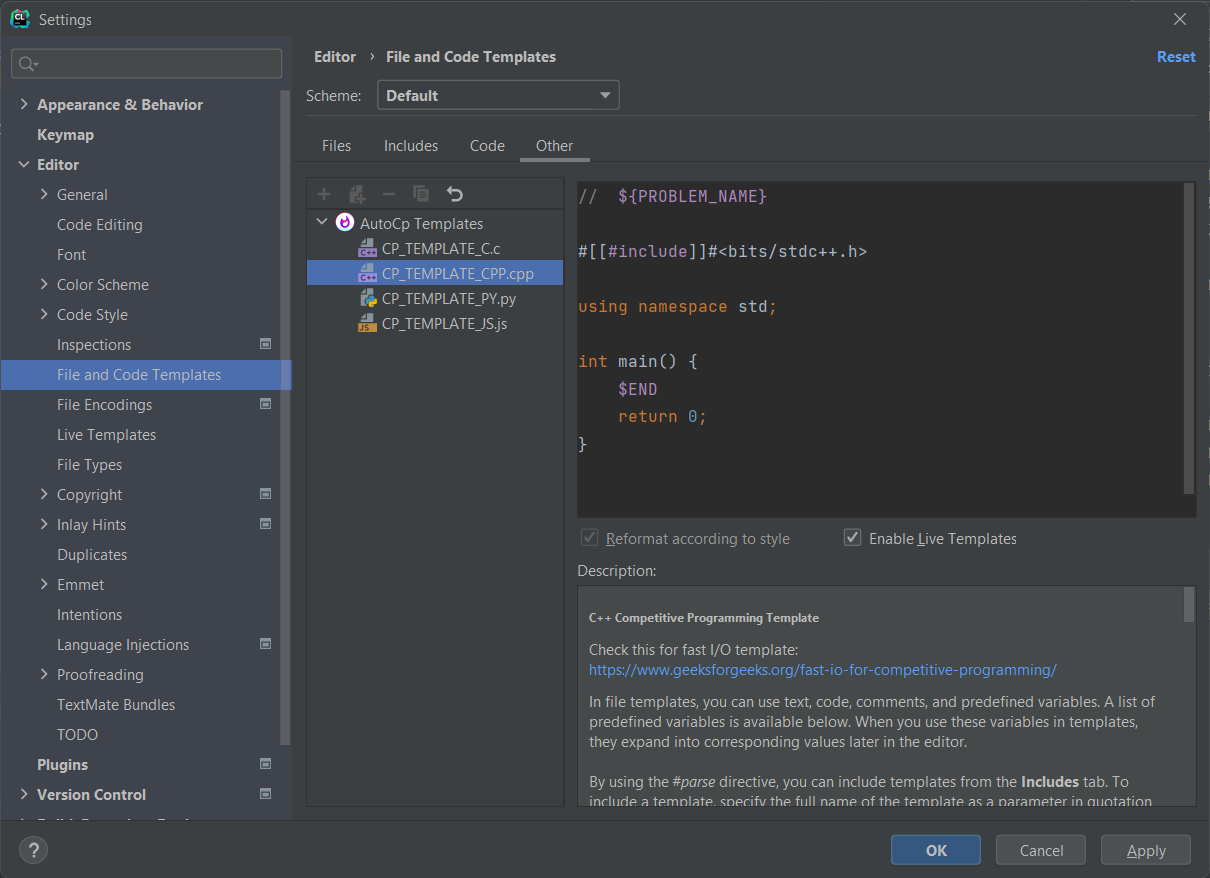The image size is (1210, 878).
Task: Click the Reset link
Action: tap(1175, 57)
